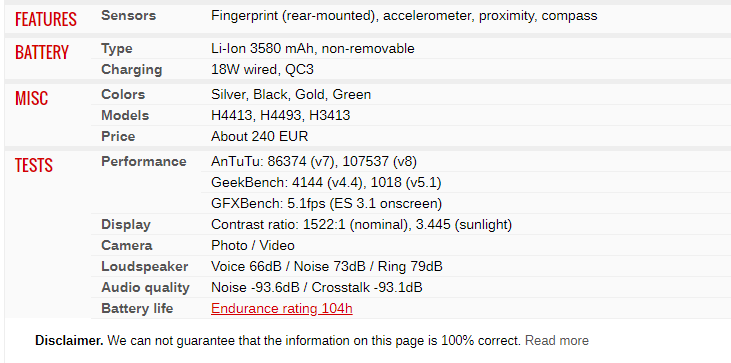Open the Charging spec label
Image resolution: width=731 pixels, height=363 pixels.
click(x=132, y=69)
